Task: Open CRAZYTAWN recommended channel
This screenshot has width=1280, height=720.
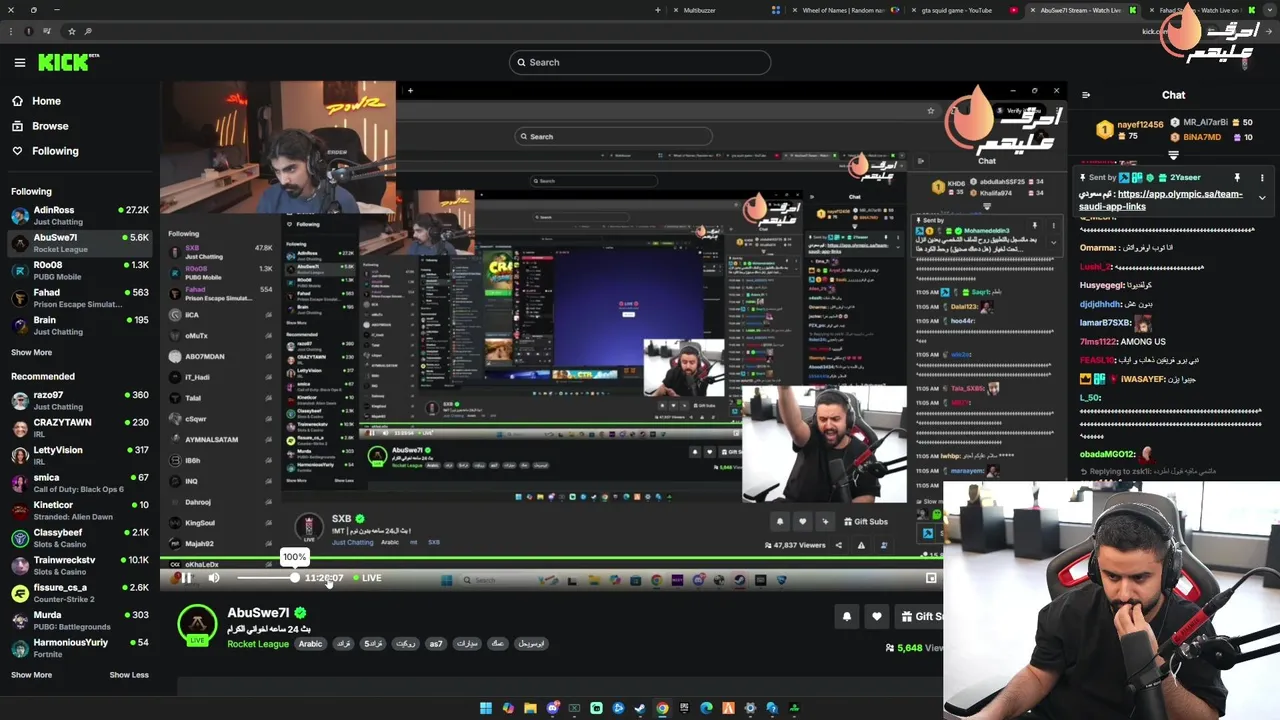Action: [x=80, y=428]
